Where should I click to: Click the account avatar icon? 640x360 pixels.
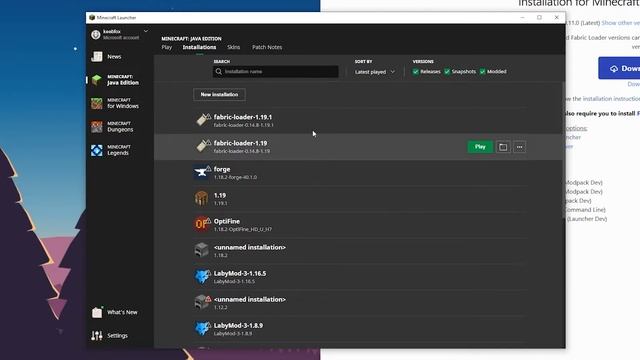pos(96,35)
